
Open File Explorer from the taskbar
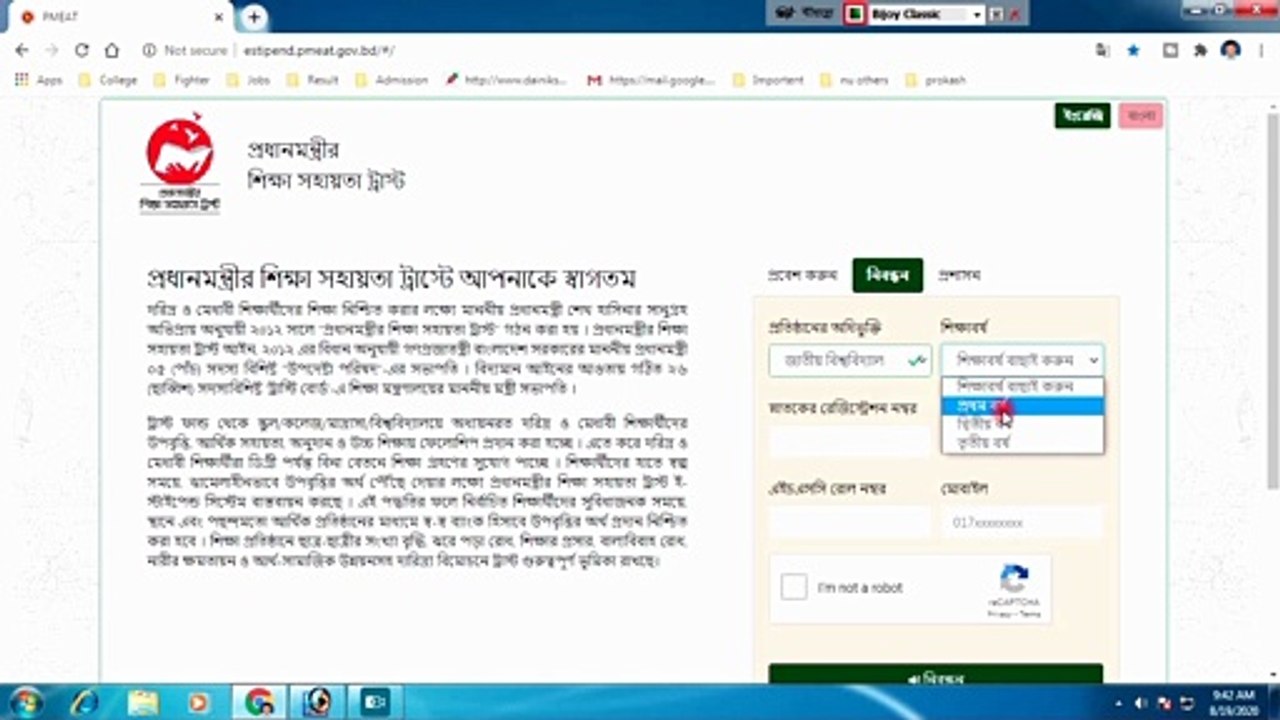point(143,702)
